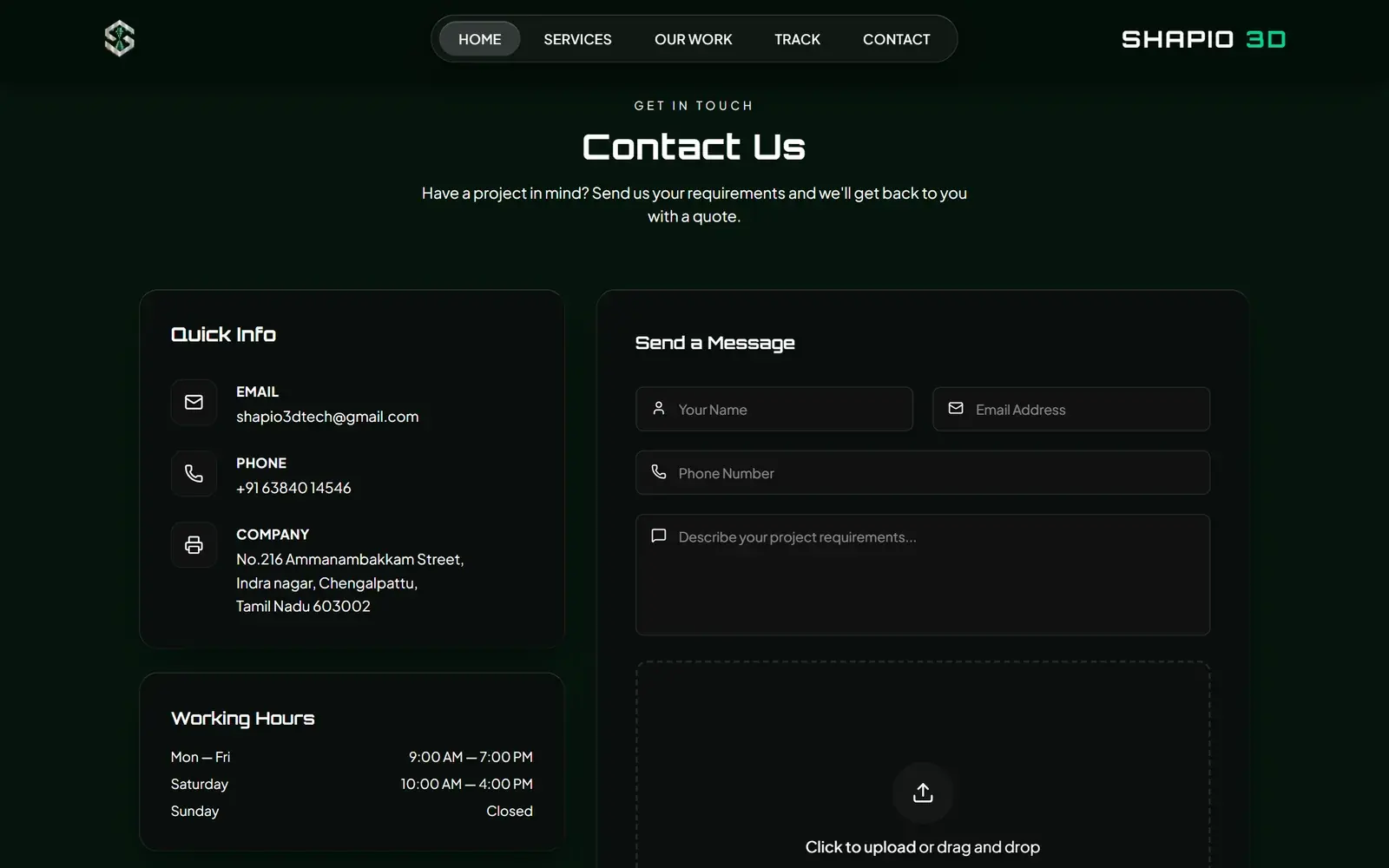Screen dimensions: 1389x868
Task: Click the chat bubble icon in requirements box
Action: (x=659, y=536)
